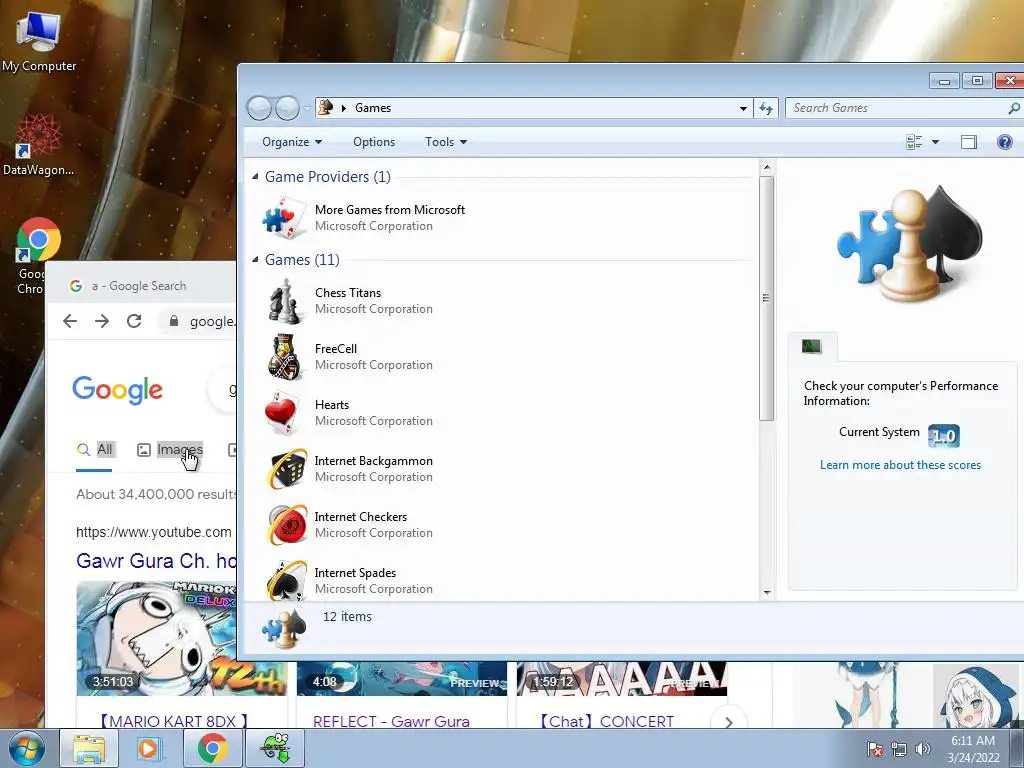
Task: Open the address bar history dropdown arrow
Action: point(743,108)
